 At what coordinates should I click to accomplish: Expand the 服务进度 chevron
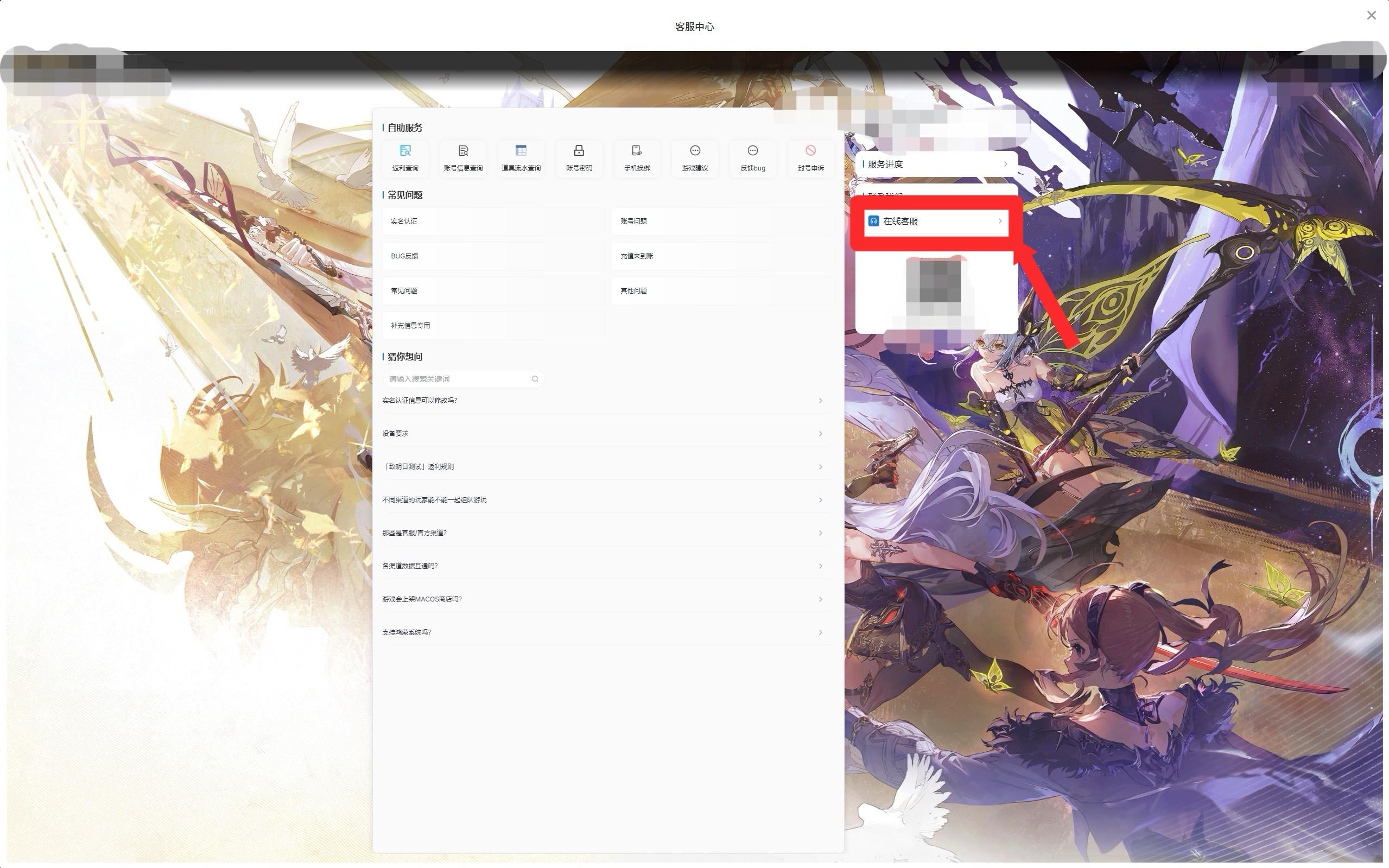click(x=1006, y=164)
